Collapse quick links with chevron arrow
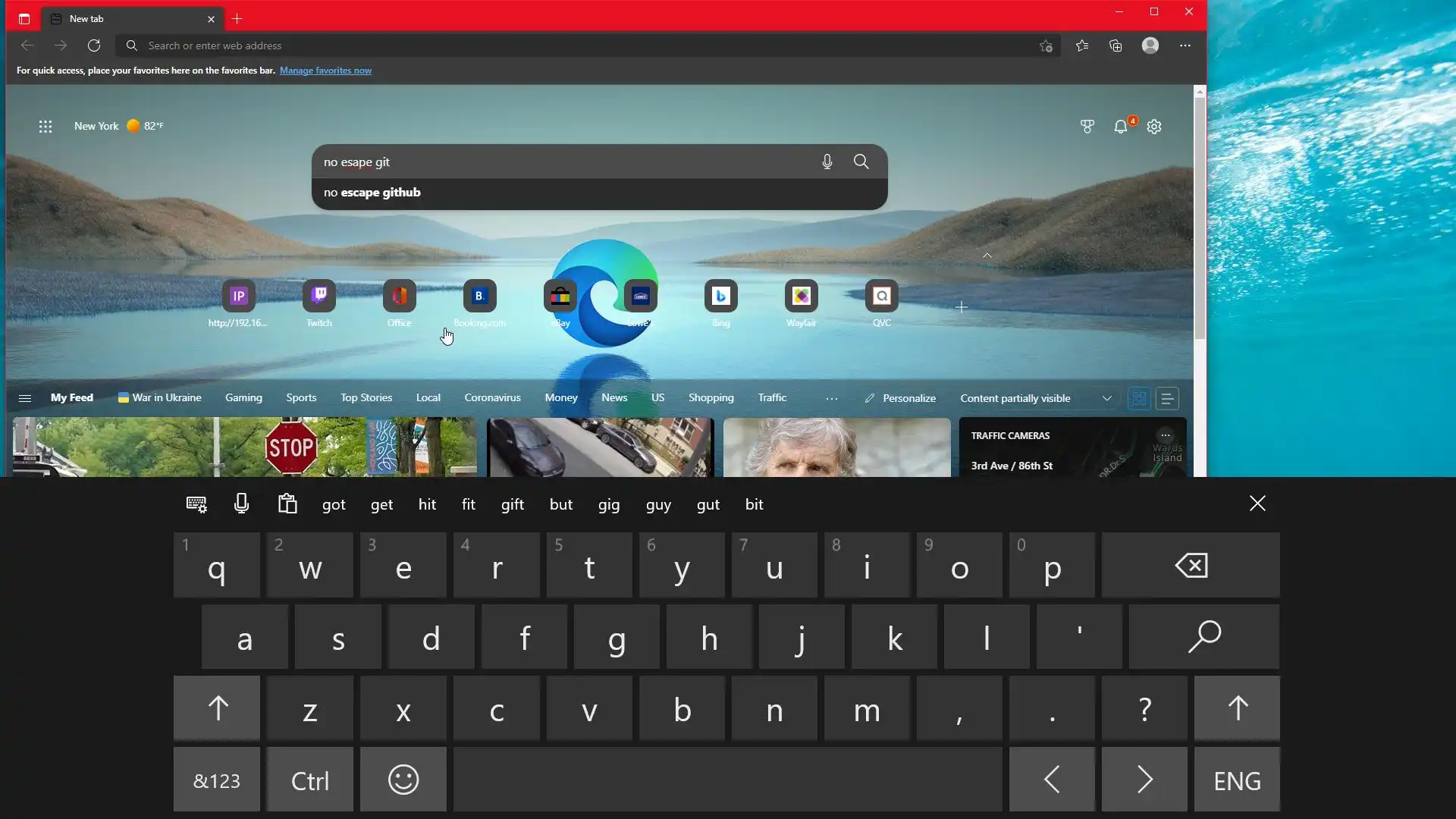This screenshot has height=819, width=1456. click(x=987, y=256)
